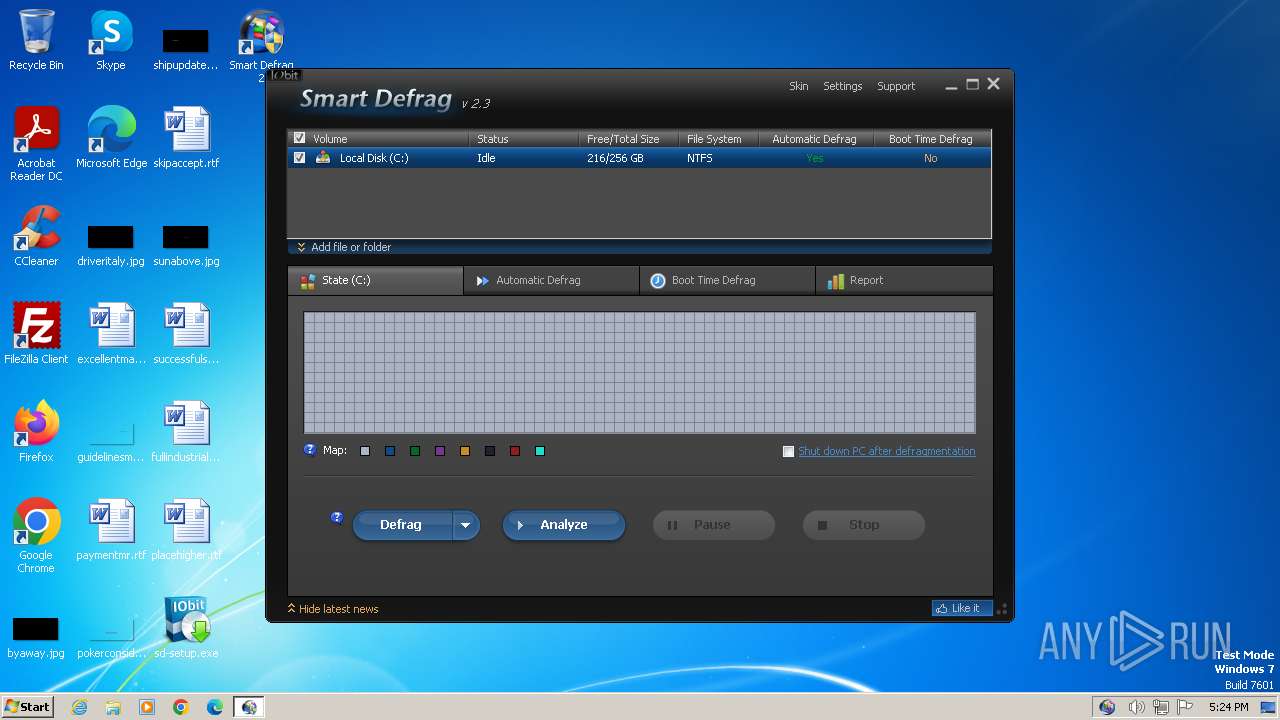Click the disk block map grid
The image size is (1280, 720).
[x=640, y=373]
